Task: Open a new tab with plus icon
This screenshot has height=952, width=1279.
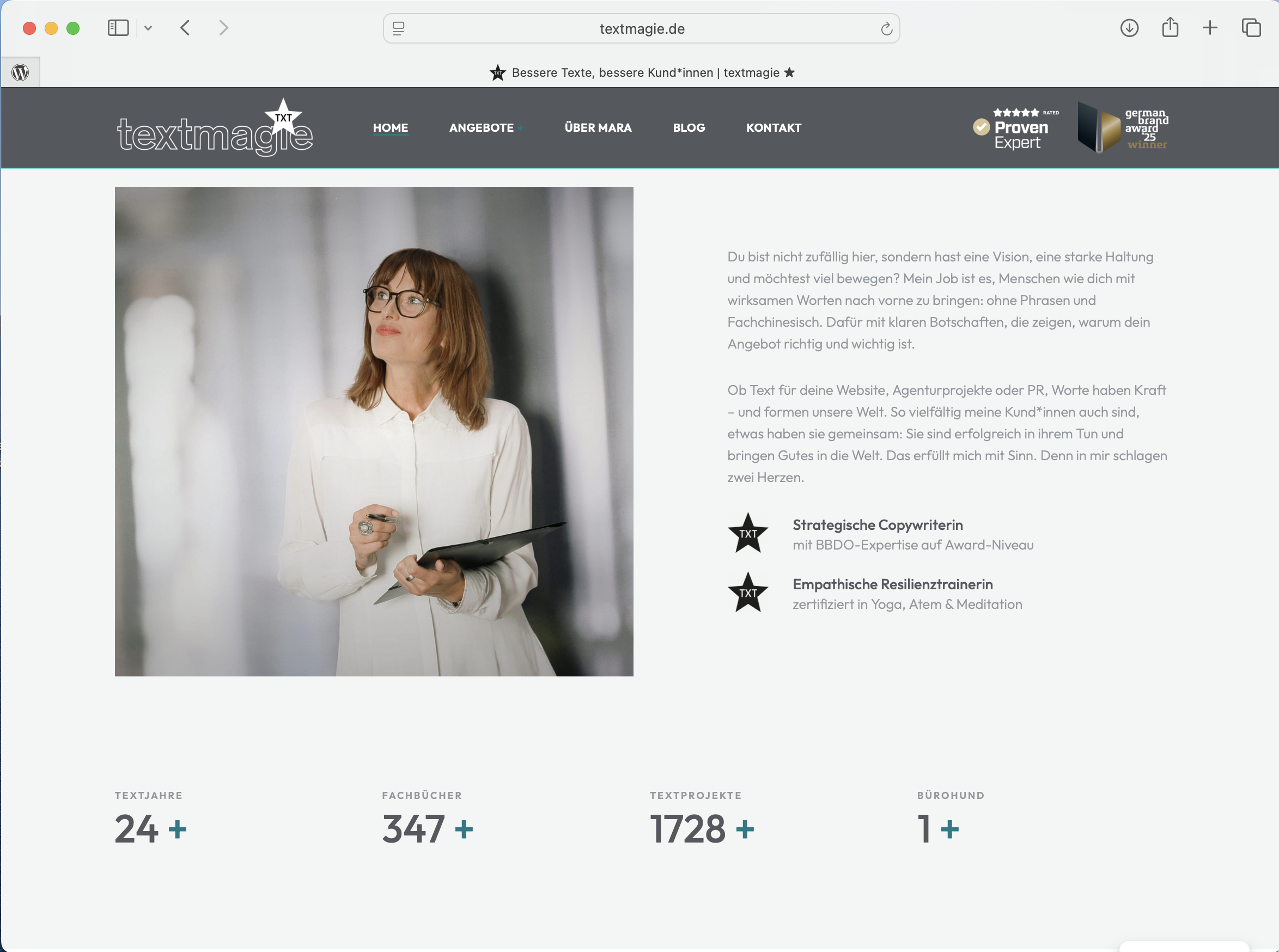Action: click(x=1210, y=28)
